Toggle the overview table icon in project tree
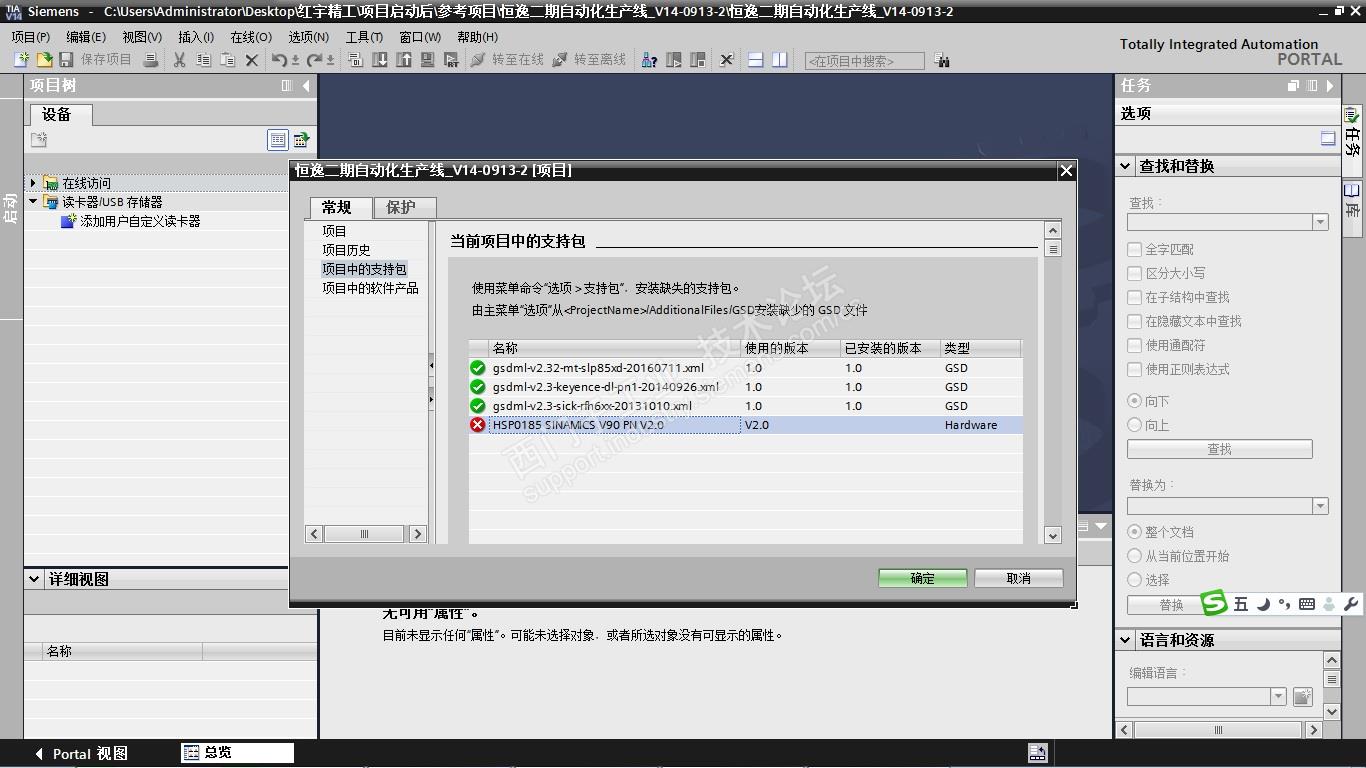Viewport: 1366px width, 768px height. click(x=278, y=140)
